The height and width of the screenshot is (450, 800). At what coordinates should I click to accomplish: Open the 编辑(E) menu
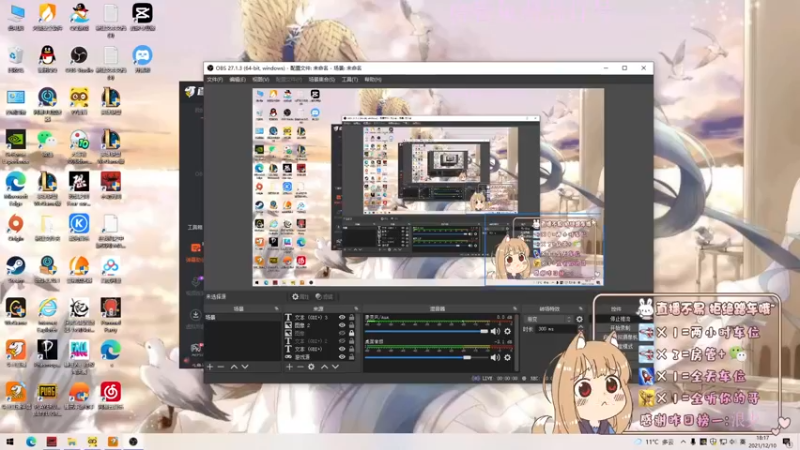(237, 80)
